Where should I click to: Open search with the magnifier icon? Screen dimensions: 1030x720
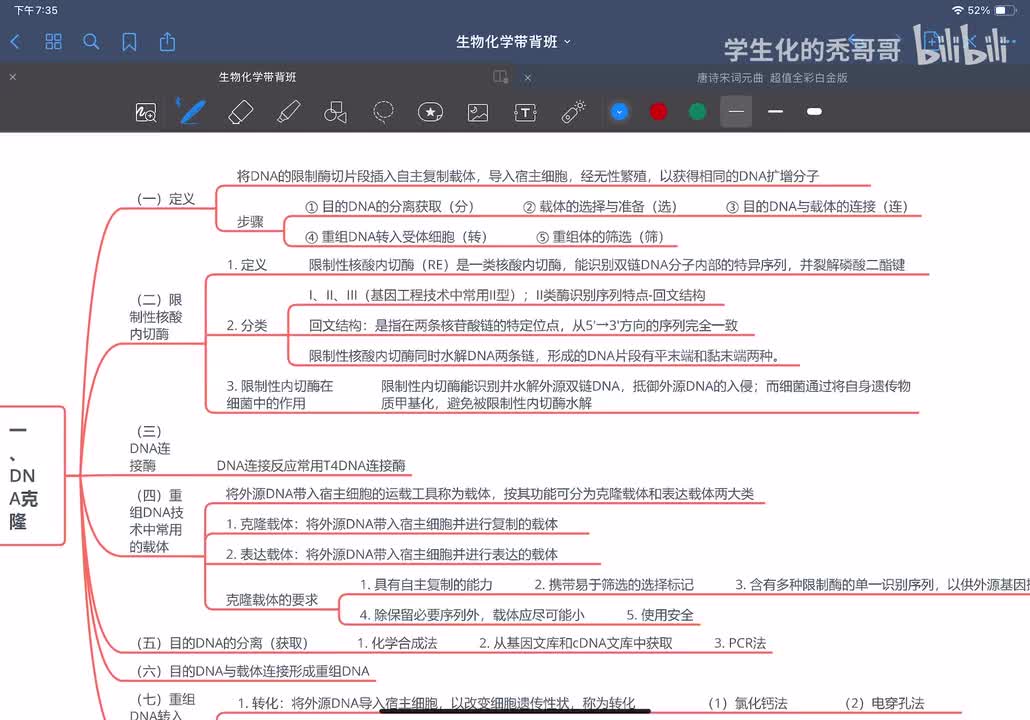coord(91,42)
